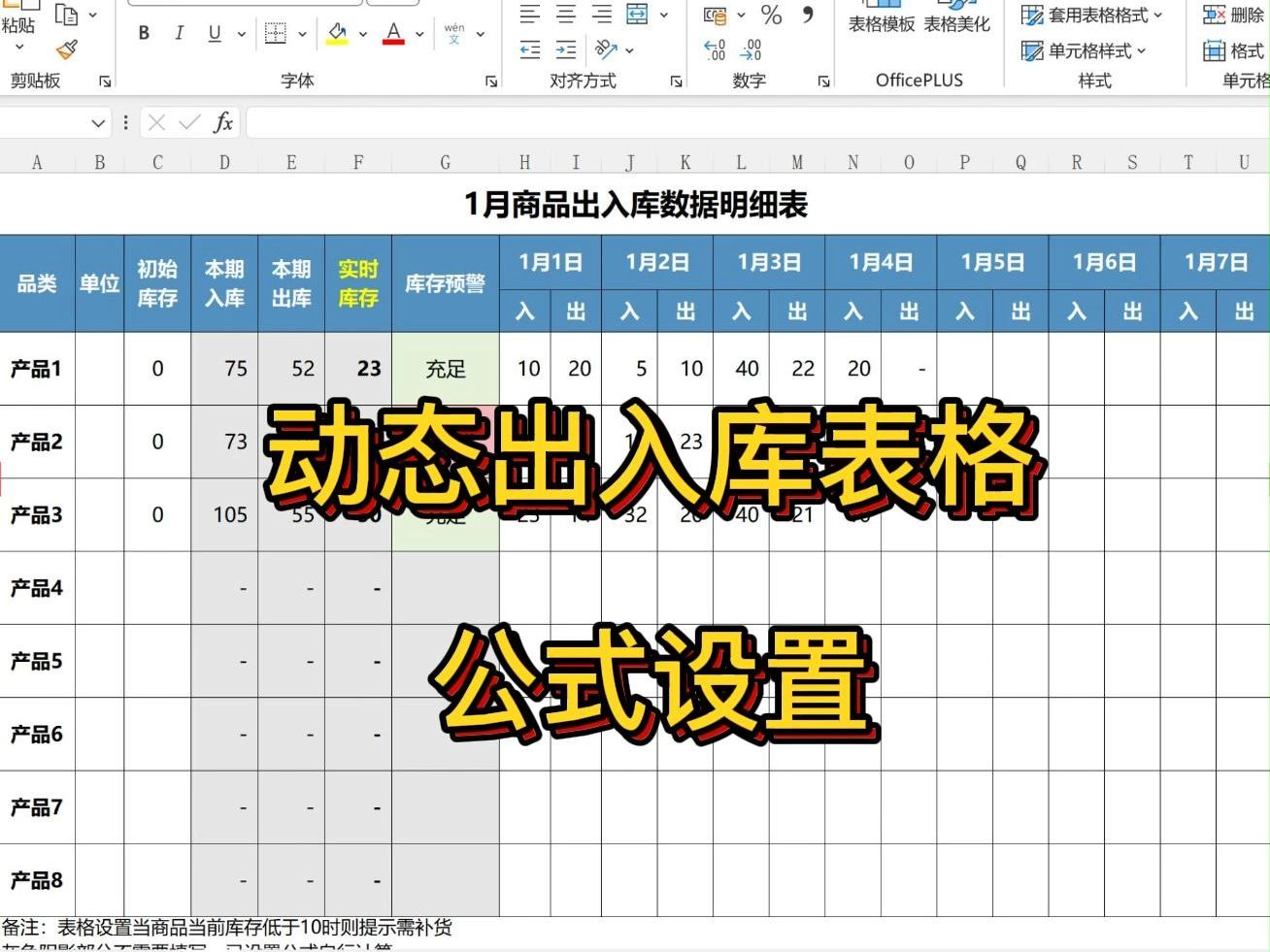Click the 库存预警 header cell
The image size is (1270, 952).
(x=446, y=283)
